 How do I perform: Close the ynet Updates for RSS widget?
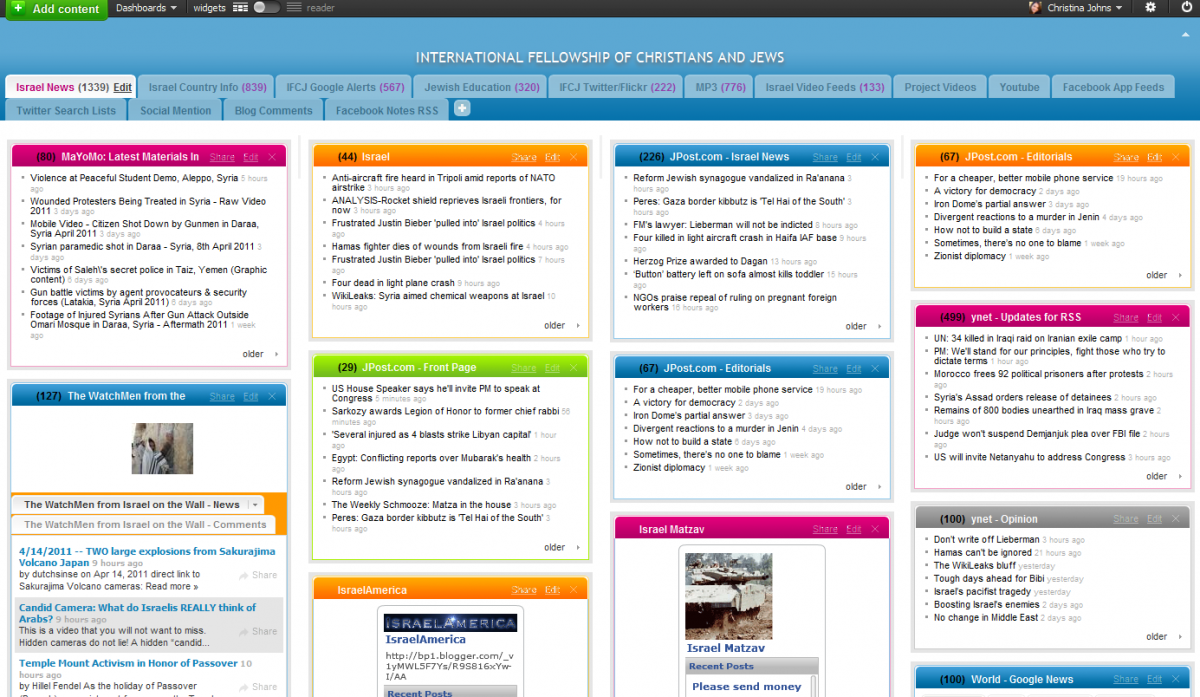[1176, 318]
